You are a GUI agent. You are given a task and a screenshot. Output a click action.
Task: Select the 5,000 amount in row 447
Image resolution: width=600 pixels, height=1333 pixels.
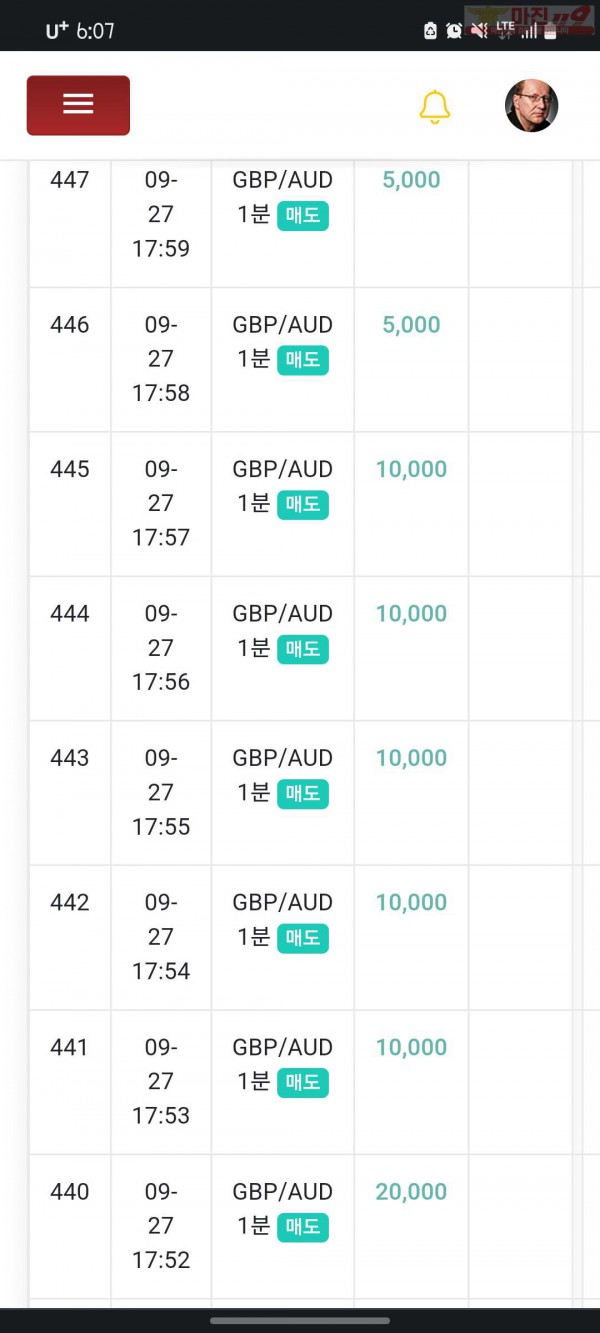(411, 180)
